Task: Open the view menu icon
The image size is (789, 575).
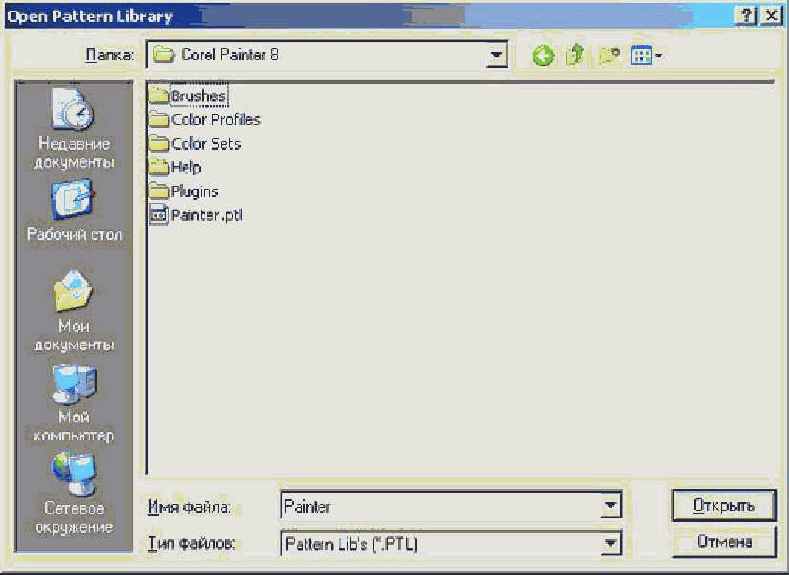Action: pyautogui.click(x=646, y=55)
